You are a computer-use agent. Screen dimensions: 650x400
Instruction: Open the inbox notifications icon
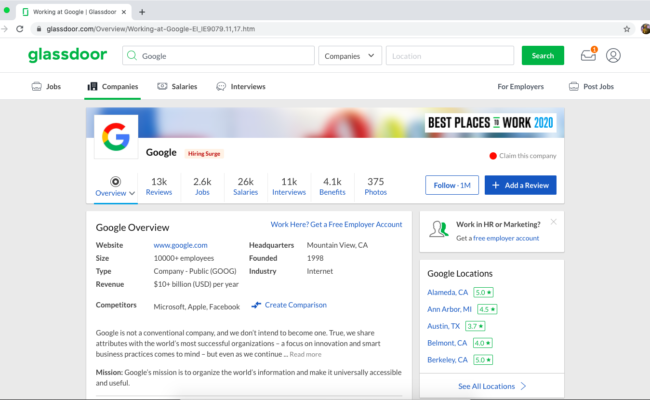point(588,55)
